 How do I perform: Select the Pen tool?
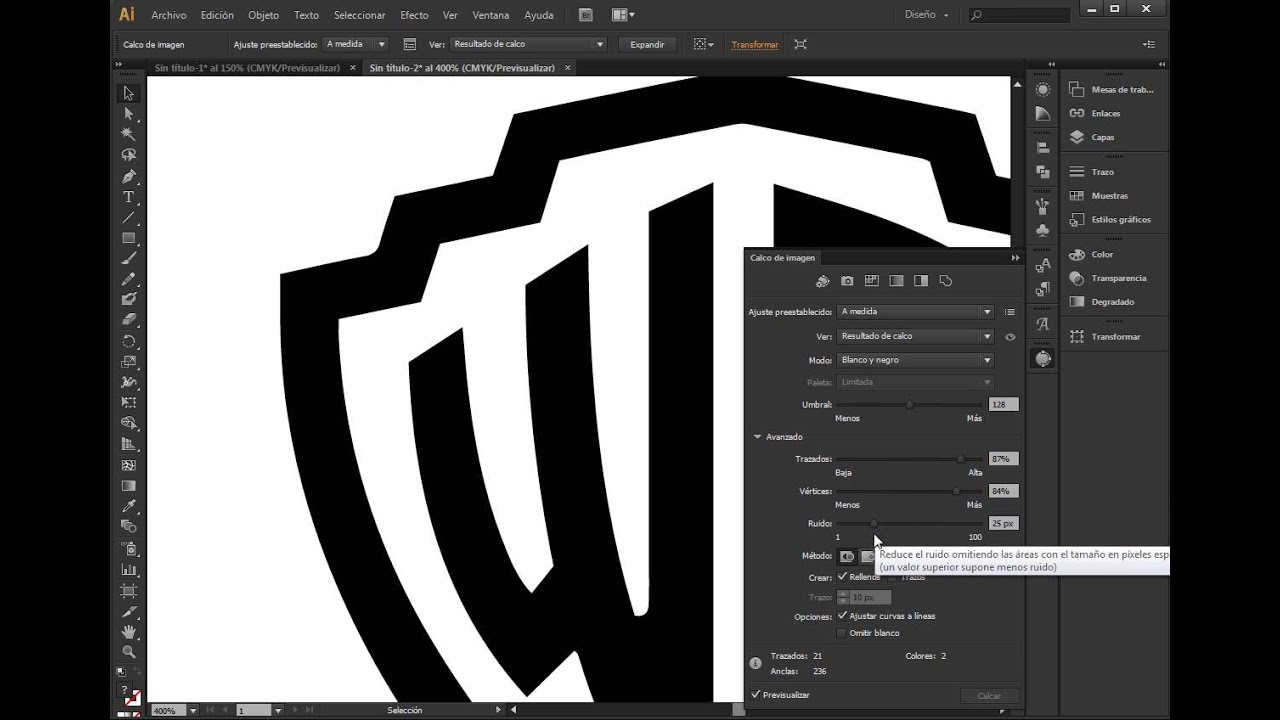(x=127, y=175)
